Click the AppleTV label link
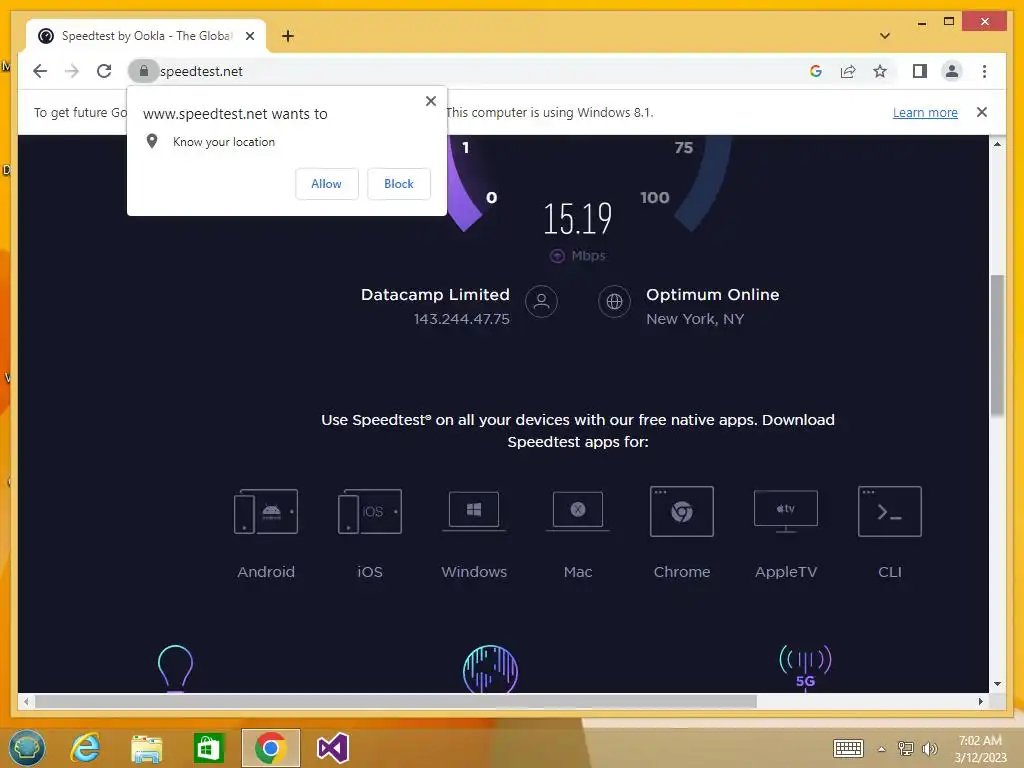Image resolution: width=1024 pixels, height=768 pixels. [x=786, y=572]
